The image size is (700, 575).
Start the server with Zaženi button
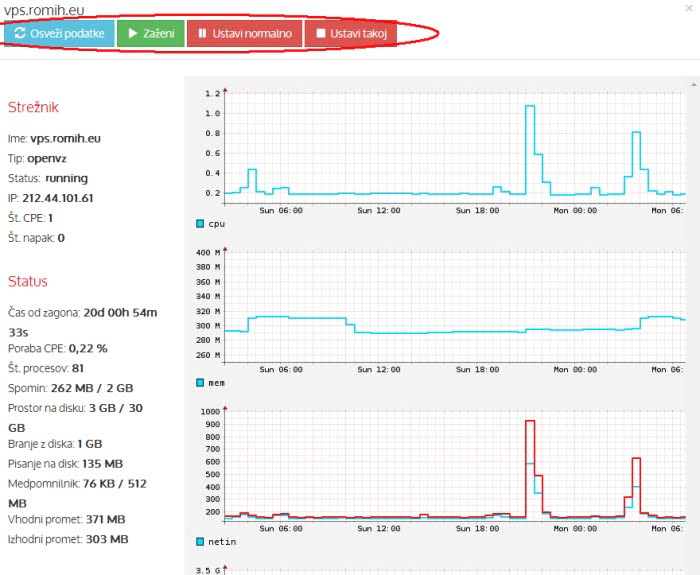[x=151, y=33]
